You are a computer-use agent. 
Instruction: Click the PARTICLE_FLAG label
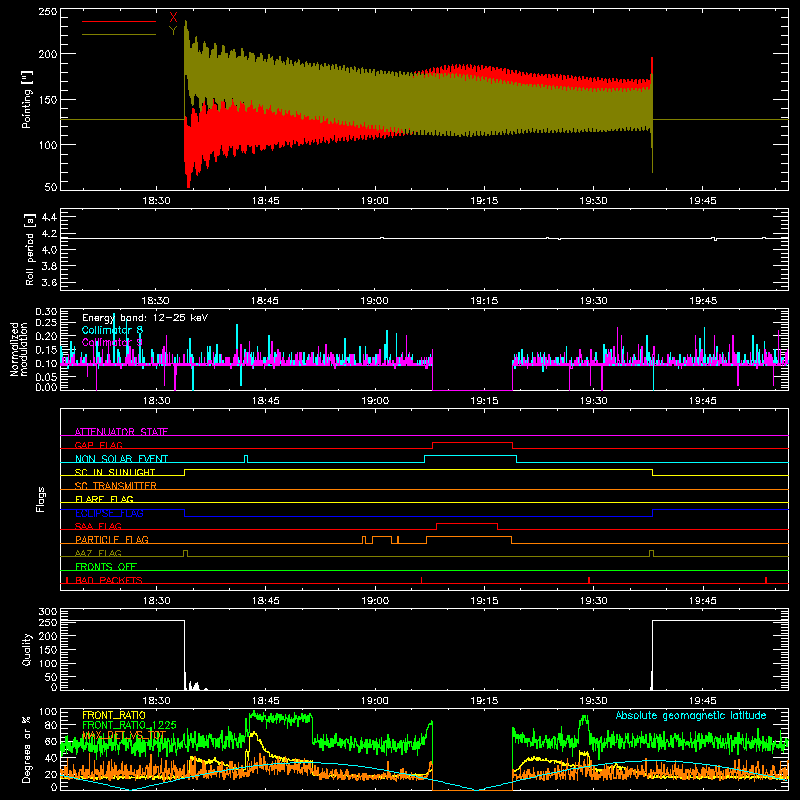(x=112, y=539)
